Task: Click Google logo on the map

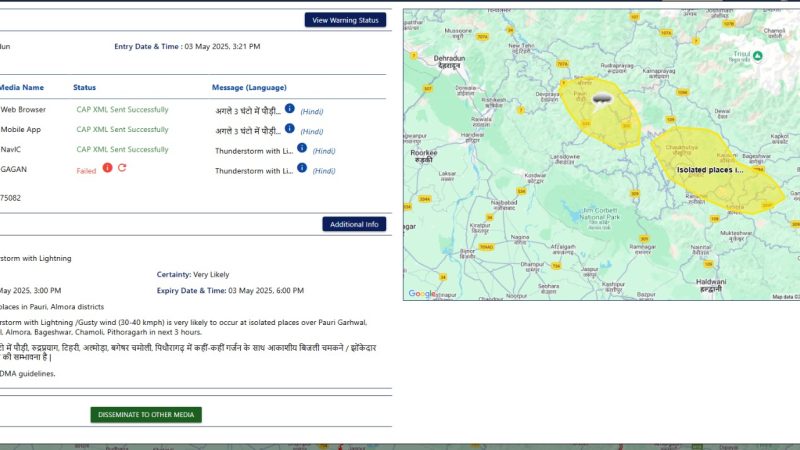Action: click(x=421, y=294)
